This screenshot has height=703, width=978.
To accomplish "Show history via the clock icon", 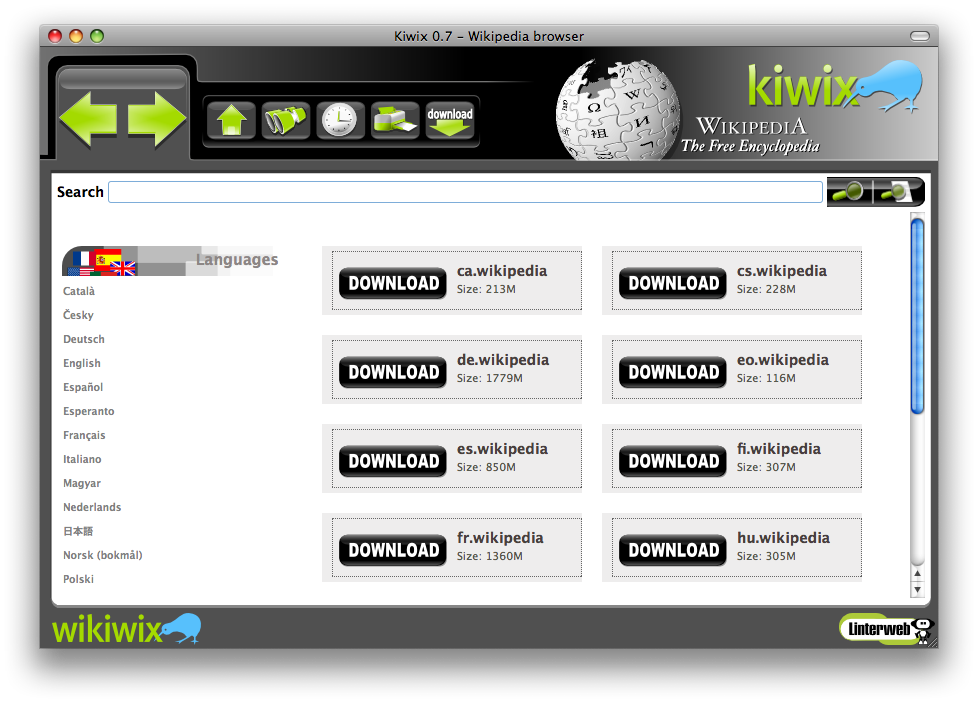I will [x=340, y=120].
